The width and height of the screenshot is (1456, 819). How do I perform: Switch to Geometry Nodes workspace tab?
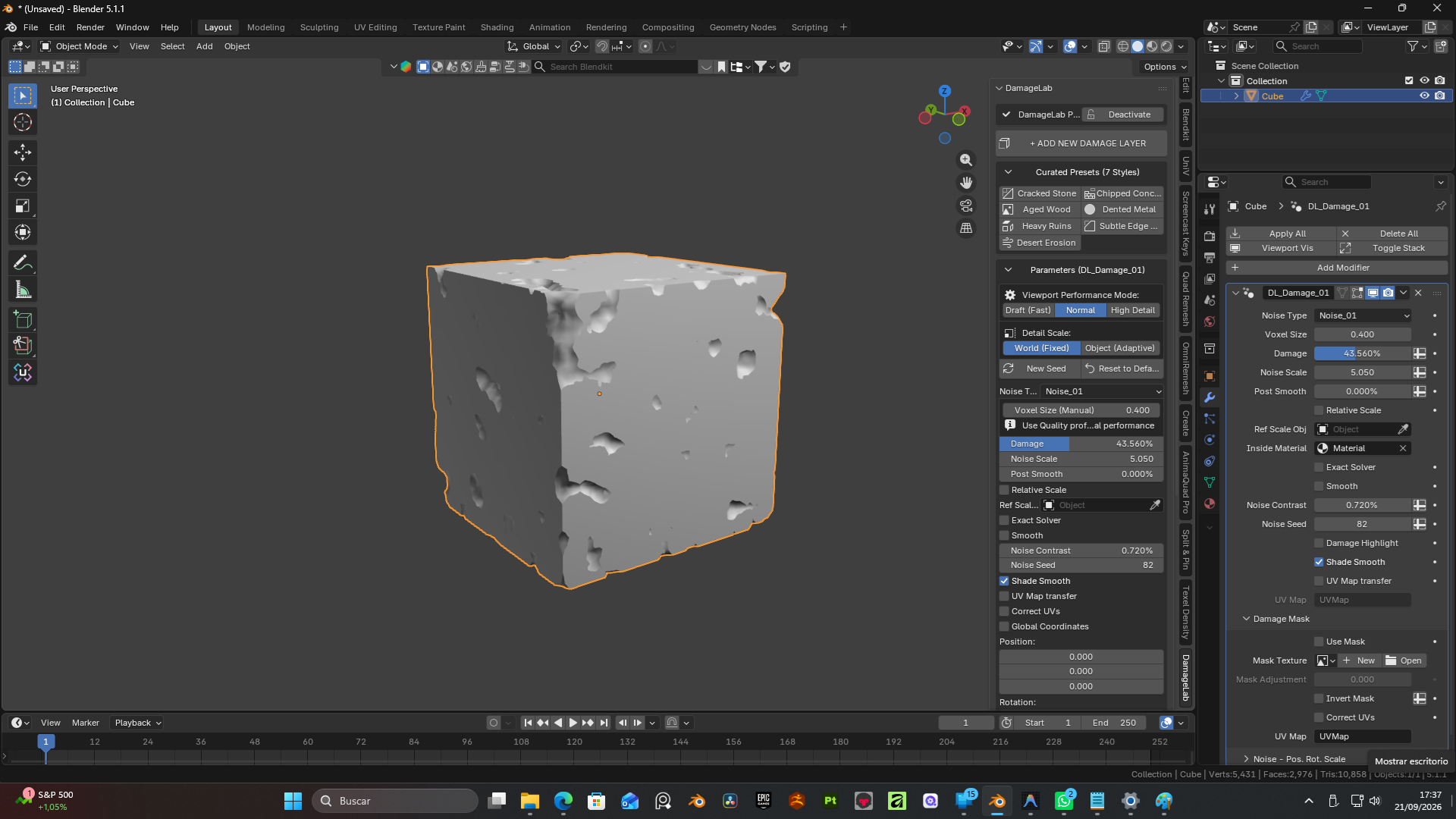(x=742, y=27)
